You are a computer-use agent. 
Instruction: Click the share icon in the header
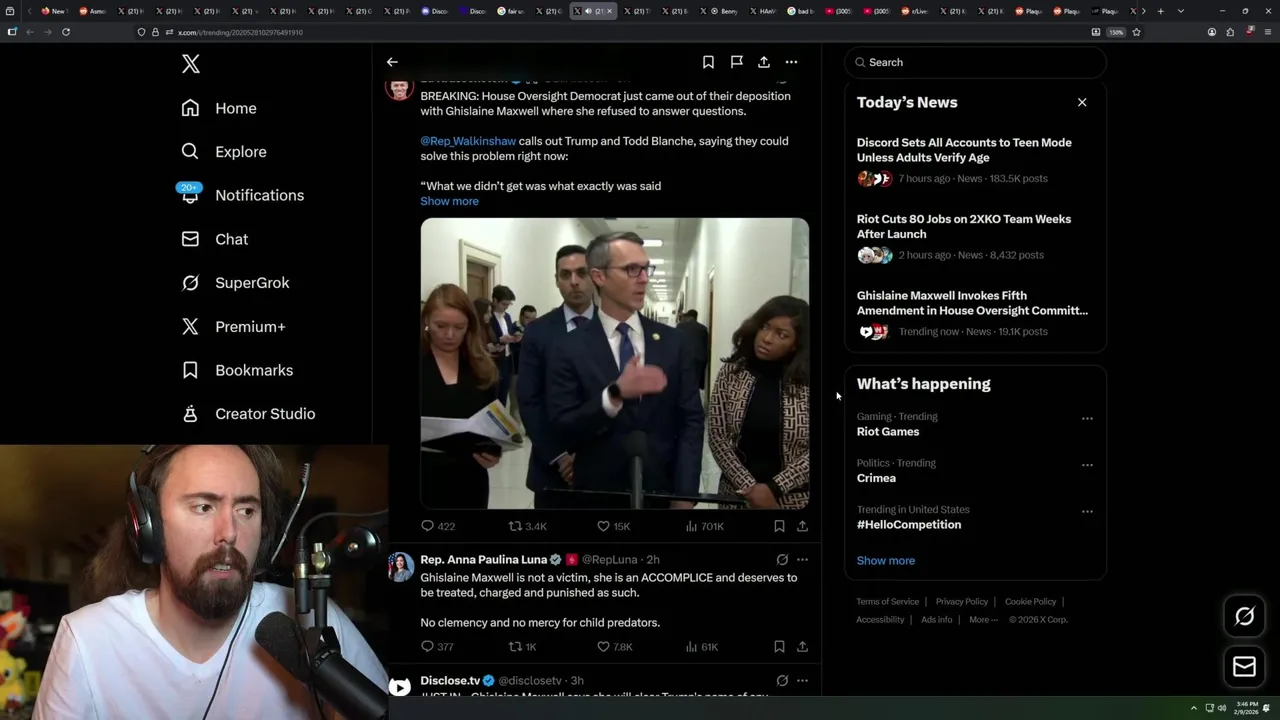[764, 62]
